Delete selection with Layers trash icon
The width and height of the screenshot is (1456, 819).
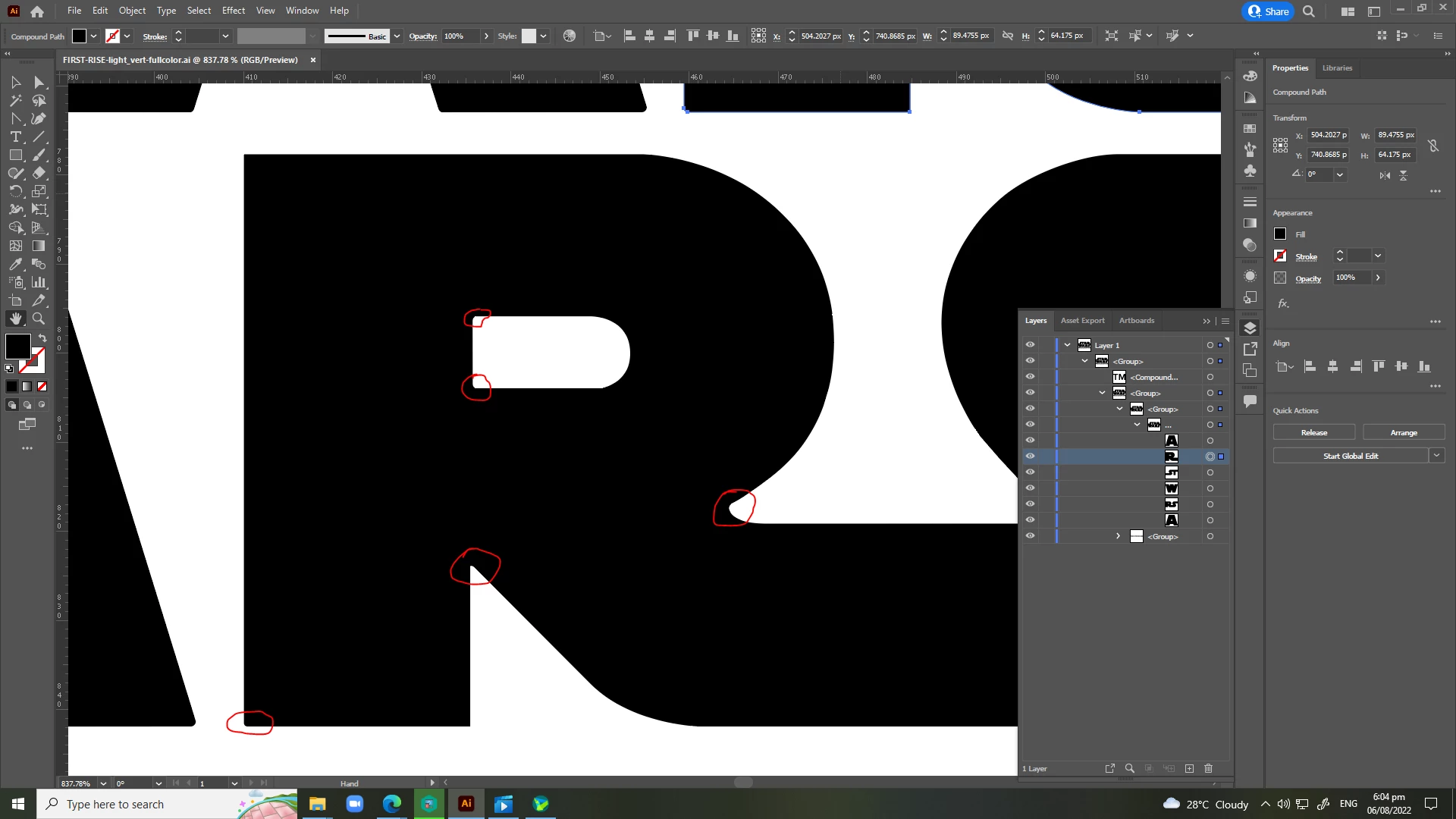(x=1209, y=768)
